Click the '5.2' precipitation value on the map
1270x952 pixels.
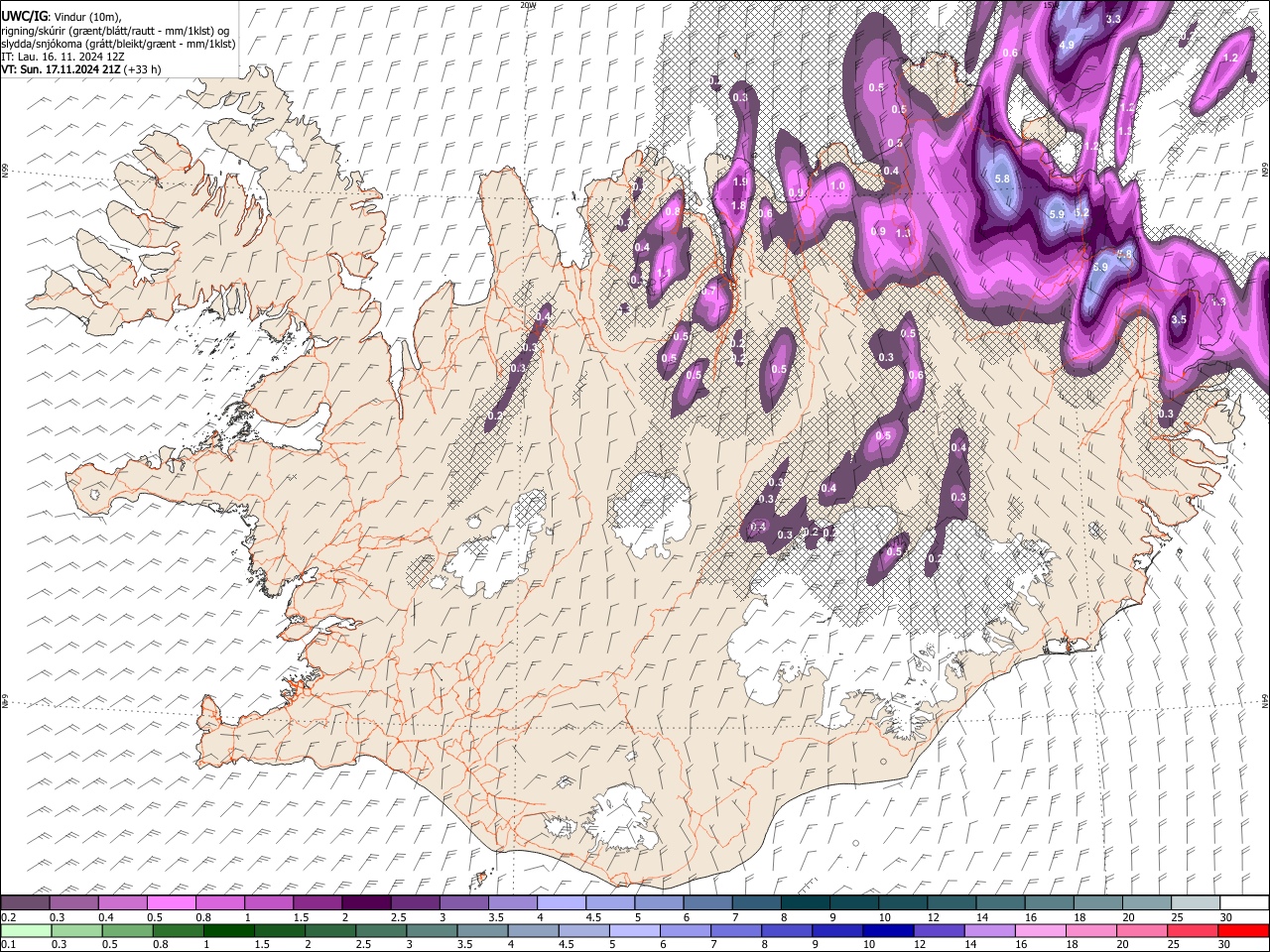pos(1082,213)
